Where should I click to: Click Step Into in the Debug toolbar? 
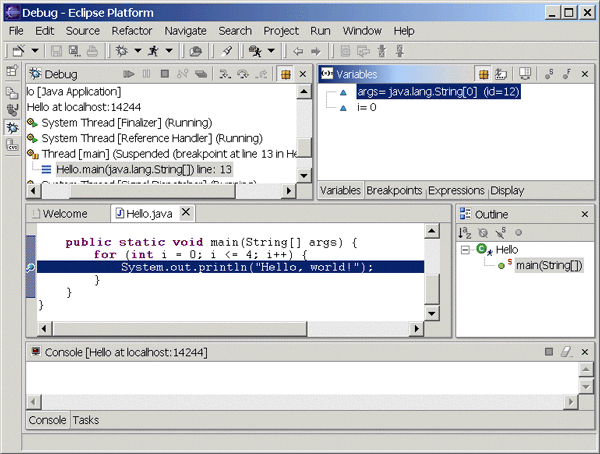pos(225,74)
